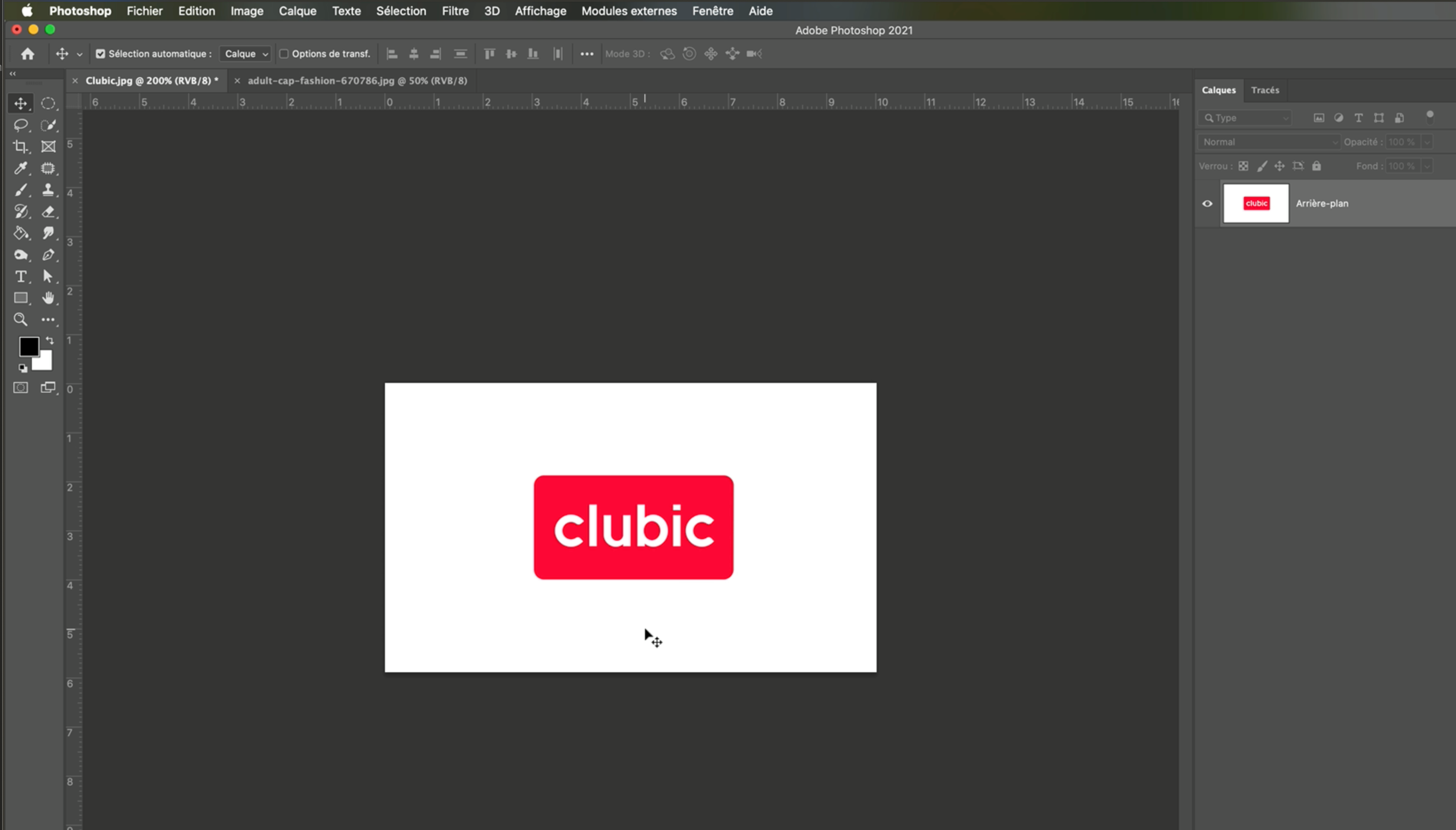Screen dimensions: 1456x830
Task: Switch to the Tracés panel tab
Action: (x=1264, y=90)
